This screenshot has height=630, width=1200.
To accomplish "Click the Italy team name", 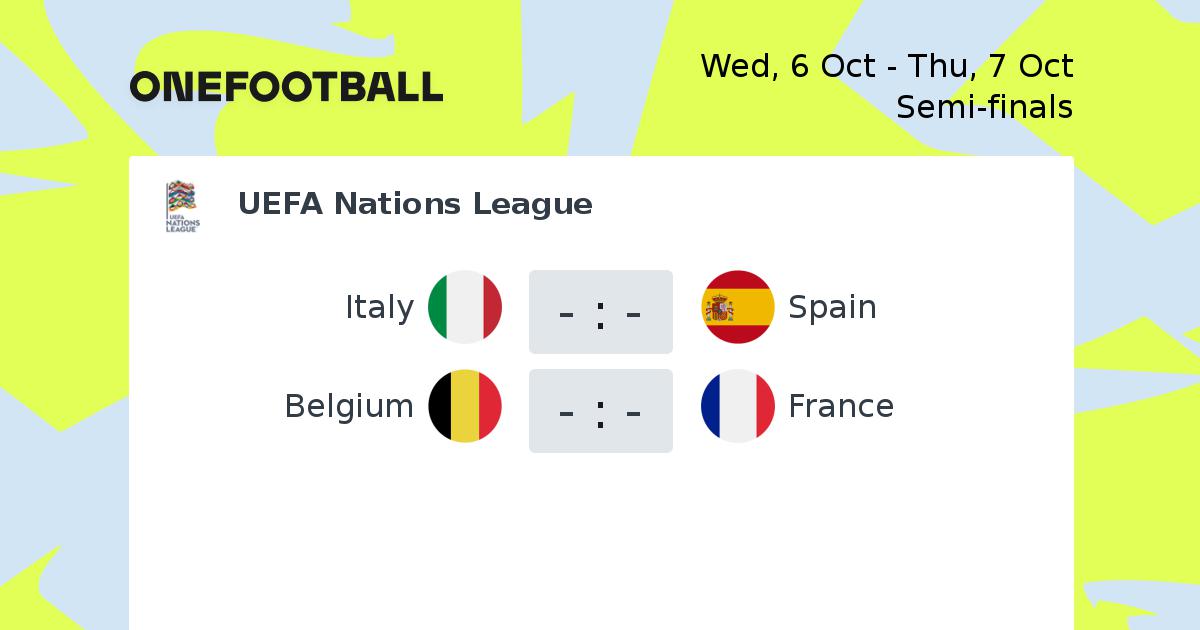I will 379,307.
